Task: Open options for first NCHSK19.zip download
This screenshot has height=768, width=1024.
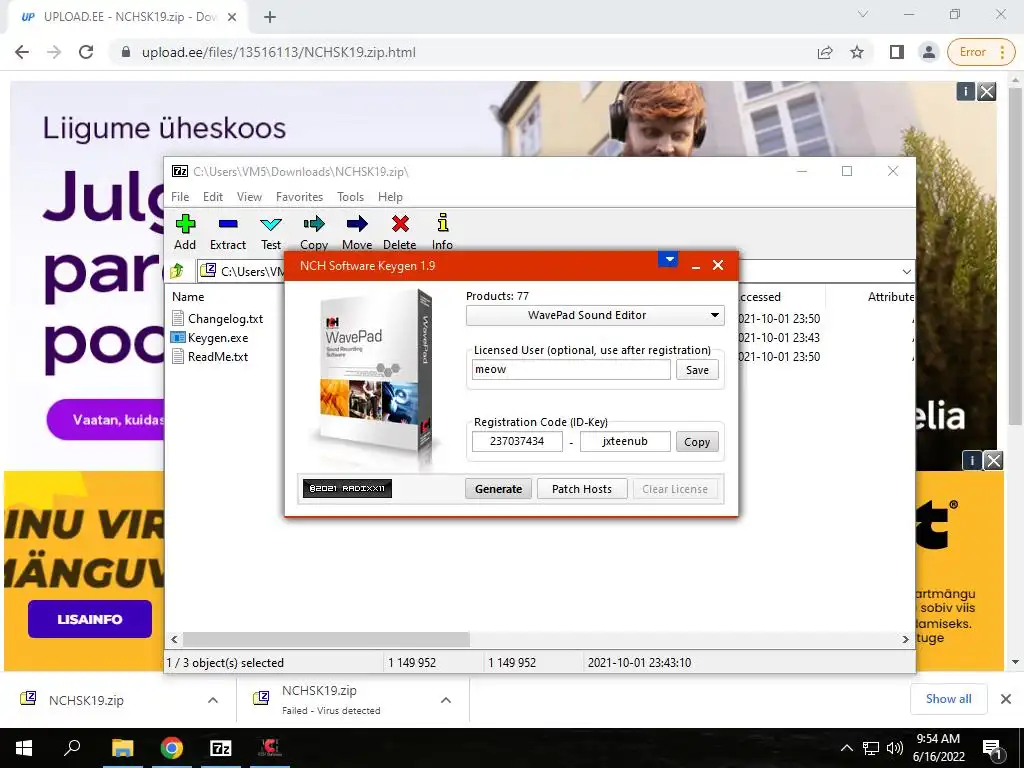Action: 213,700
